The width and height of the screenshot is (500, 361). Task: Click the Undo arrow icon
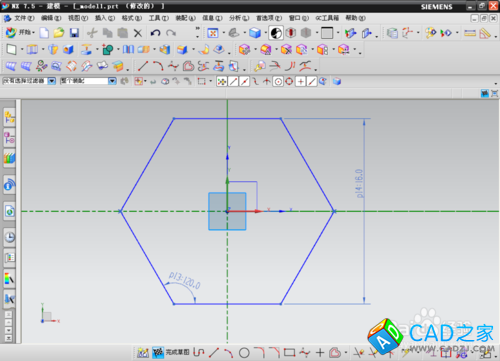pyautogui.click(x=155, y=33)
